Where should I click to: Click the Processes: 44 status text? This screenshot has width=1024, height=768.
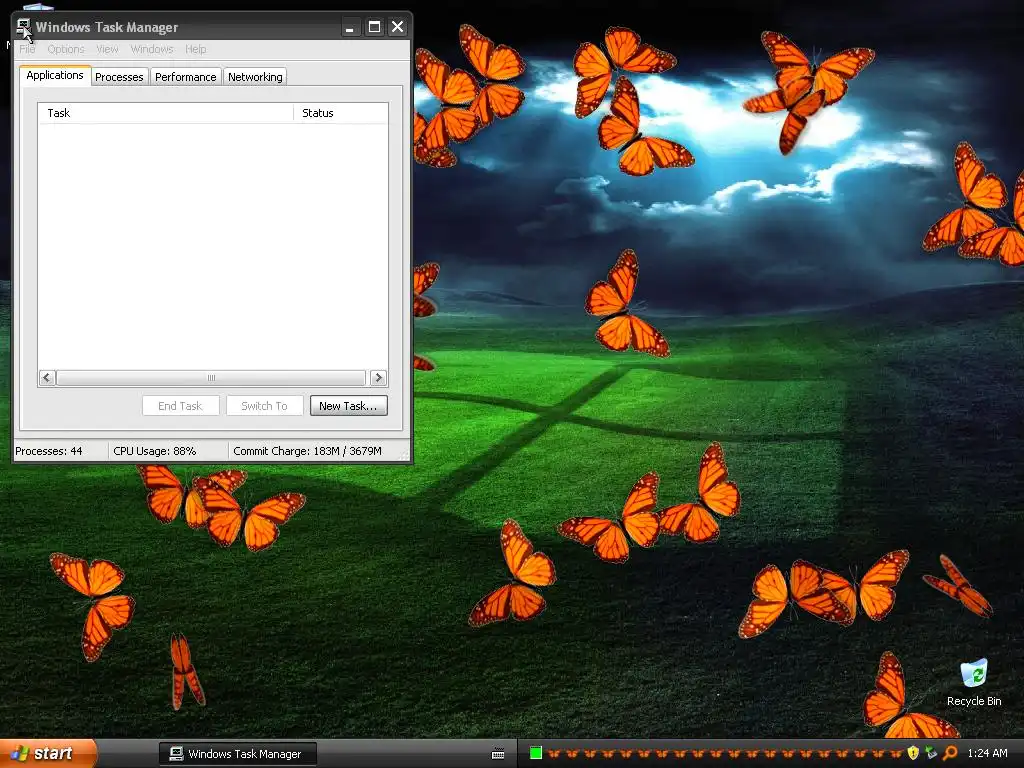click(49, 451)
